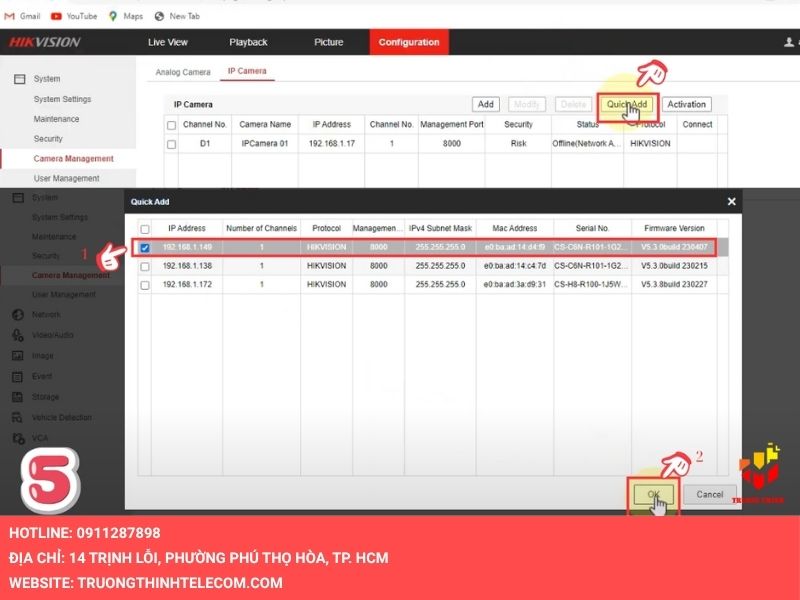This screenshot has width=800, height=600.
Task: Select Camera Management in top sidebar
Action: coord(73,159)
